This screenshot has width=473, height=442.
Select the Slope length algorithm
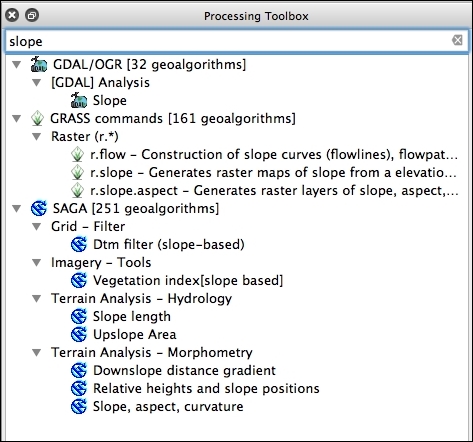132,316
